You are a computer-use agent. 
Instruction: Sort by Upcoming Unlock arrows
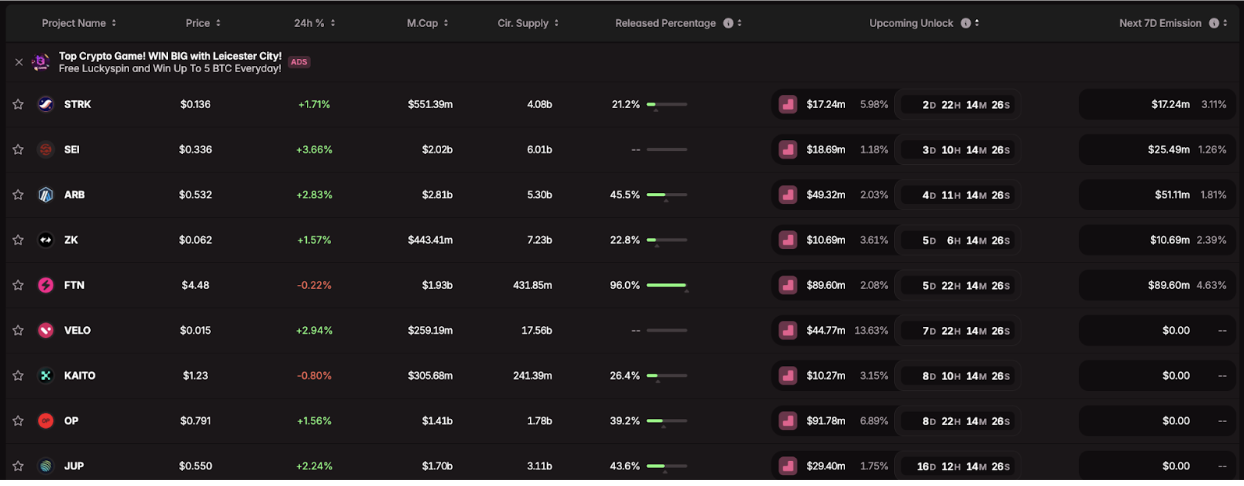[x=977, y=23]
